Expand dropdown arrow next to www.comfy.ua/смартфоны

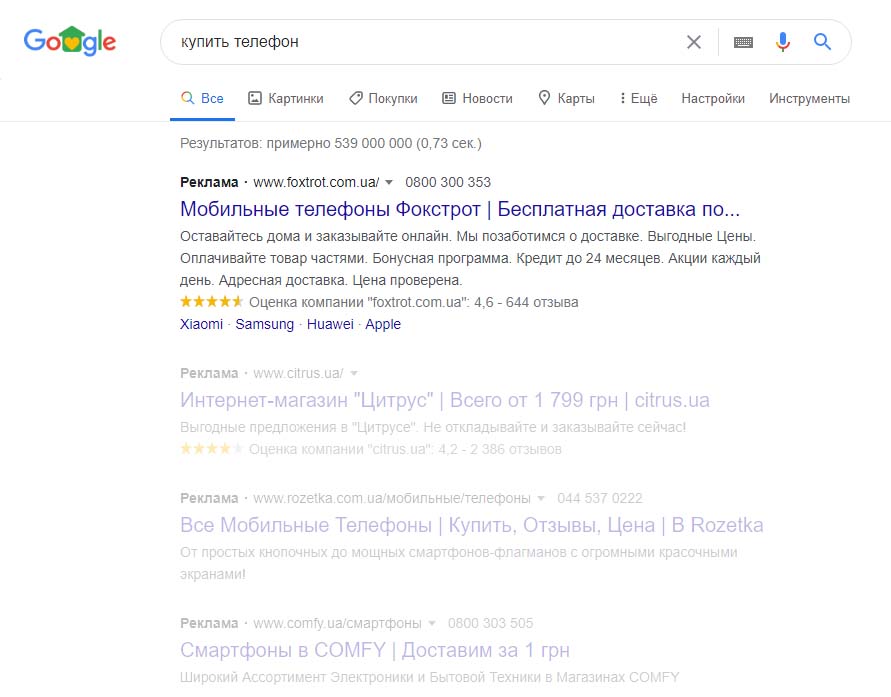tap(432, 623)
